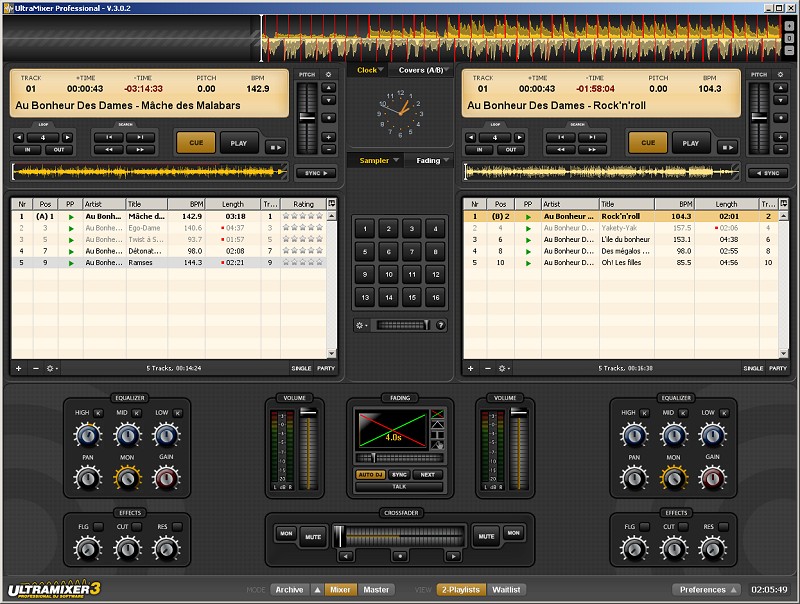Screen dimensions: 800x604
Task: Select the manual hand fade curve icon
Action: coord(437,445)
